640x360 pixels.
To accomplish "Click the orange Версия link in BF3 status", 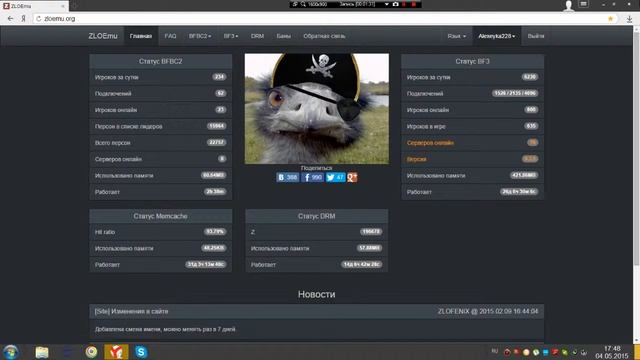I will tap(416, 159).
